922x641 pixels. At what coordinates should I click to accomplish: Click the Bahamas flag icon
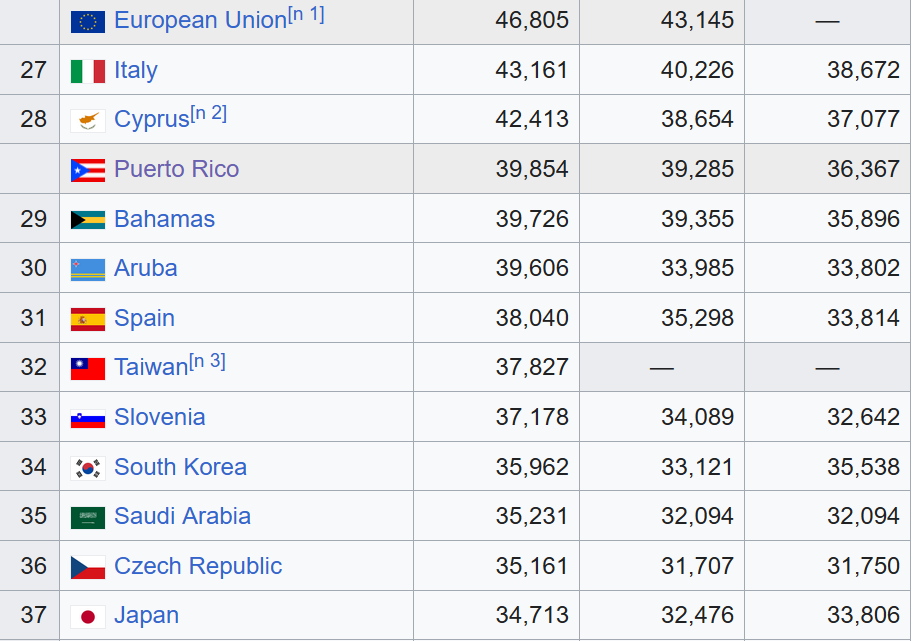tap(88, 220)
